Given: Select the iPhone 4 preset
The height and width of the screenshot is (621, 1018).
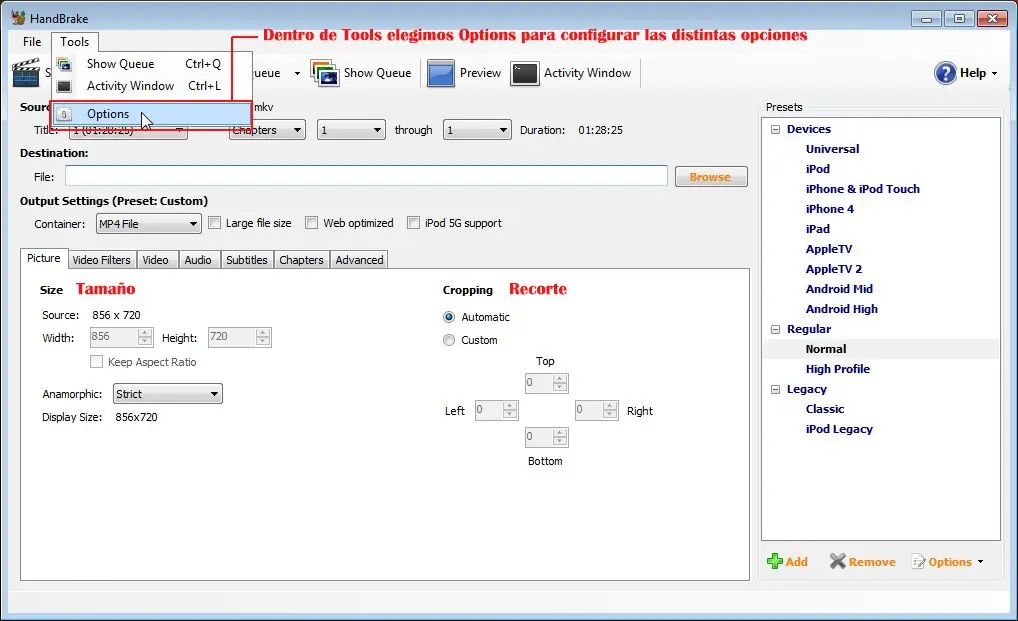Looking at the screenshot, I should [x=829, y=209].
